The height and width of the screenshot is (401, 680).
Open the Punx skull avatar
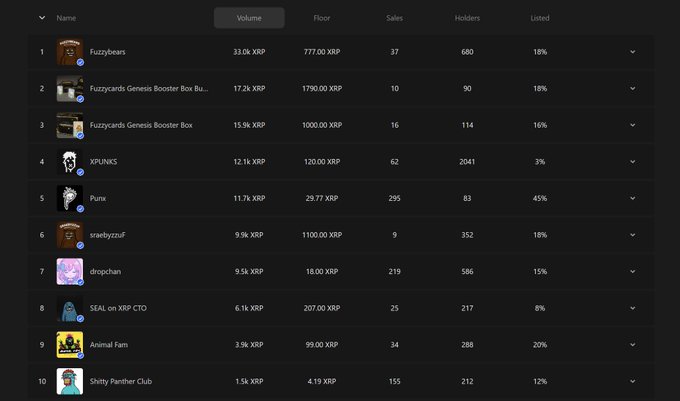pos(69,198)
